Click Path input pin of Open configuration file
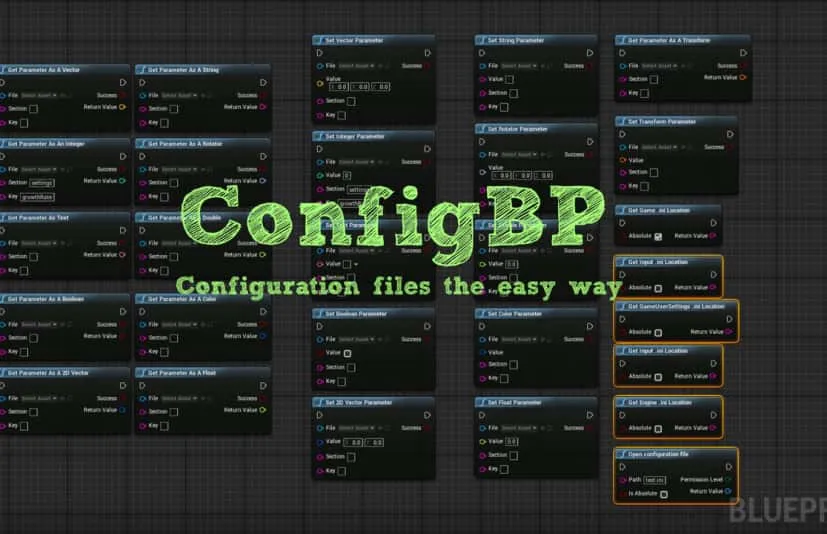The height and width of the screenshot is (534, 827). (623, 480)
